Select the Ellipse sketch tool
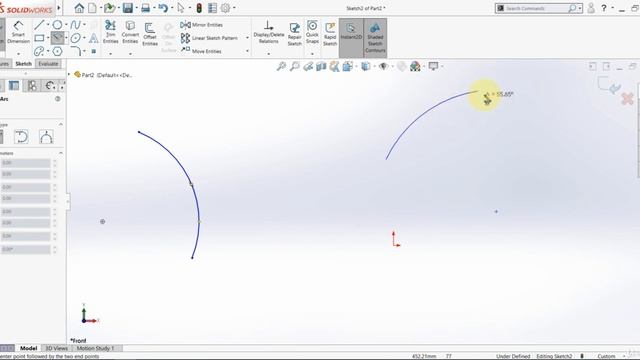Image resolution: width=640 pixels, height=360 pixels. click(x=75, y=38)
